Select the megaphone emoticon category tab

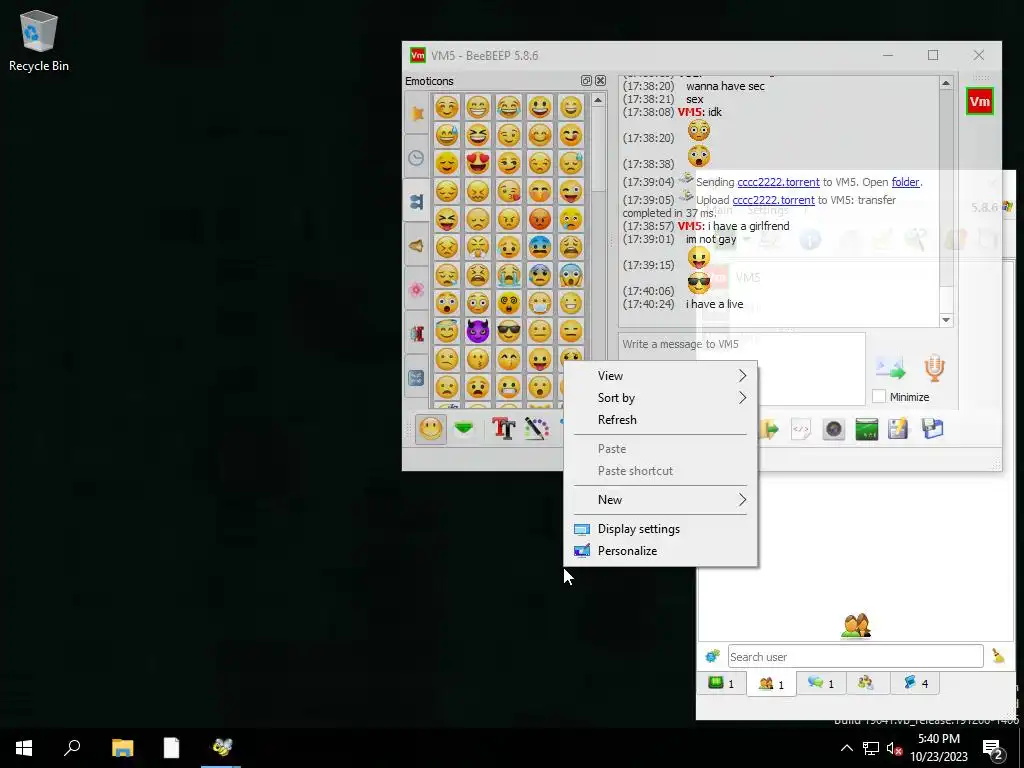(417, 246)
